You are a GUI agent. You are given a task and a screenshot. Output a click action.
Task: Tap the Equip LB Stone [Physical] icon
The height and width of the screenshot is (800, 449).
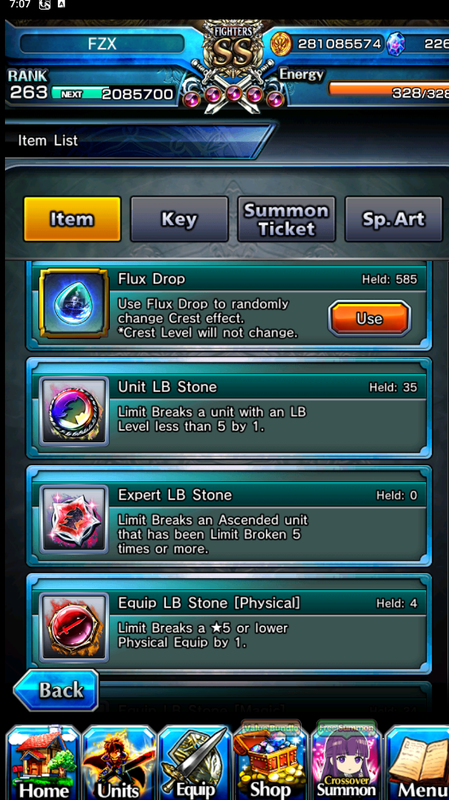click(74, 628)
